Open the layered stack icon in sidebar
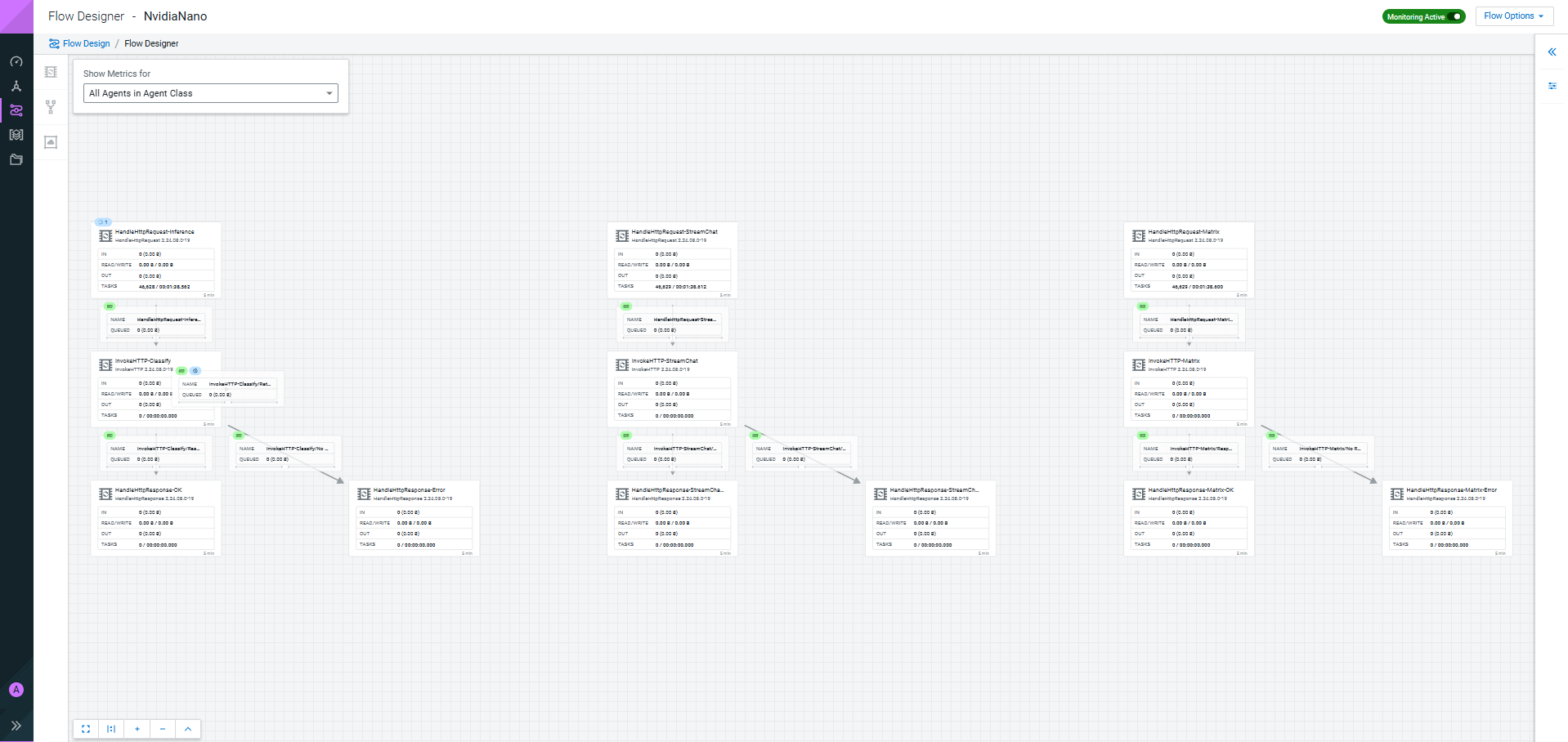Image resolution: width=1568 pixels, height=742 pixels. click(x=16, y=135)
